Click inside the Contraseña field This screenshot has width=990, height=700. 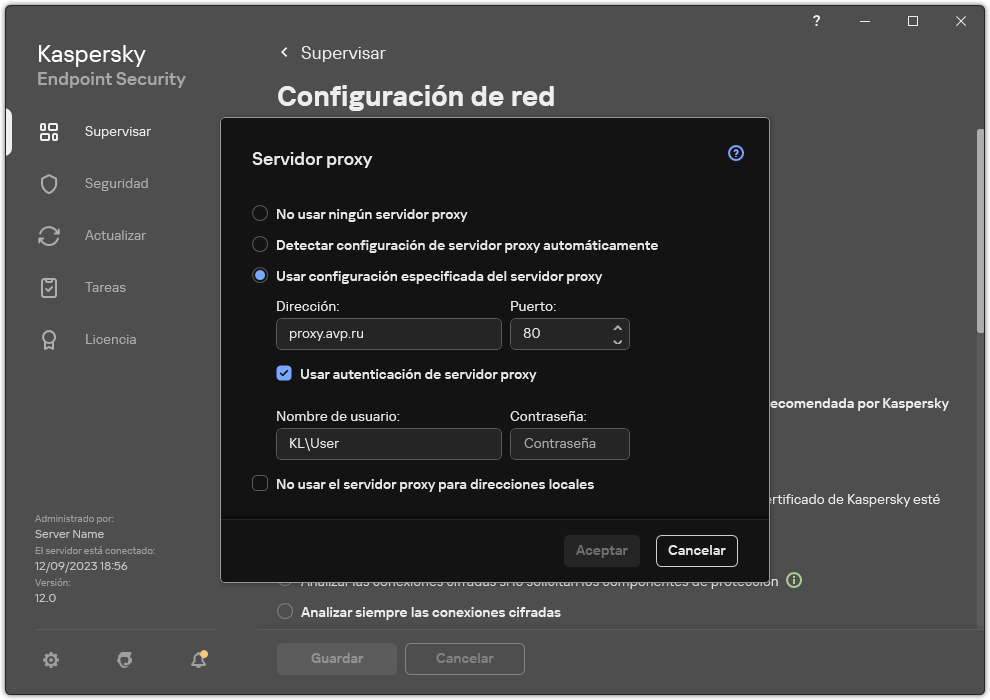coord(569,443)
